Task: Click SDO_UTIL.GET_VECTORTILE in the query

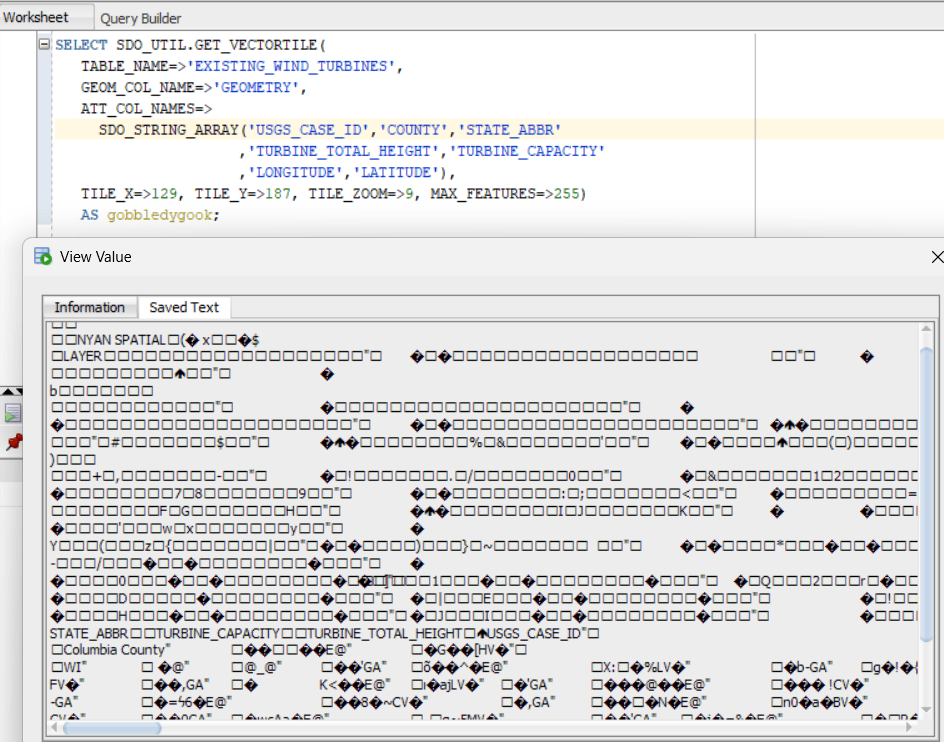Action: 217,45
